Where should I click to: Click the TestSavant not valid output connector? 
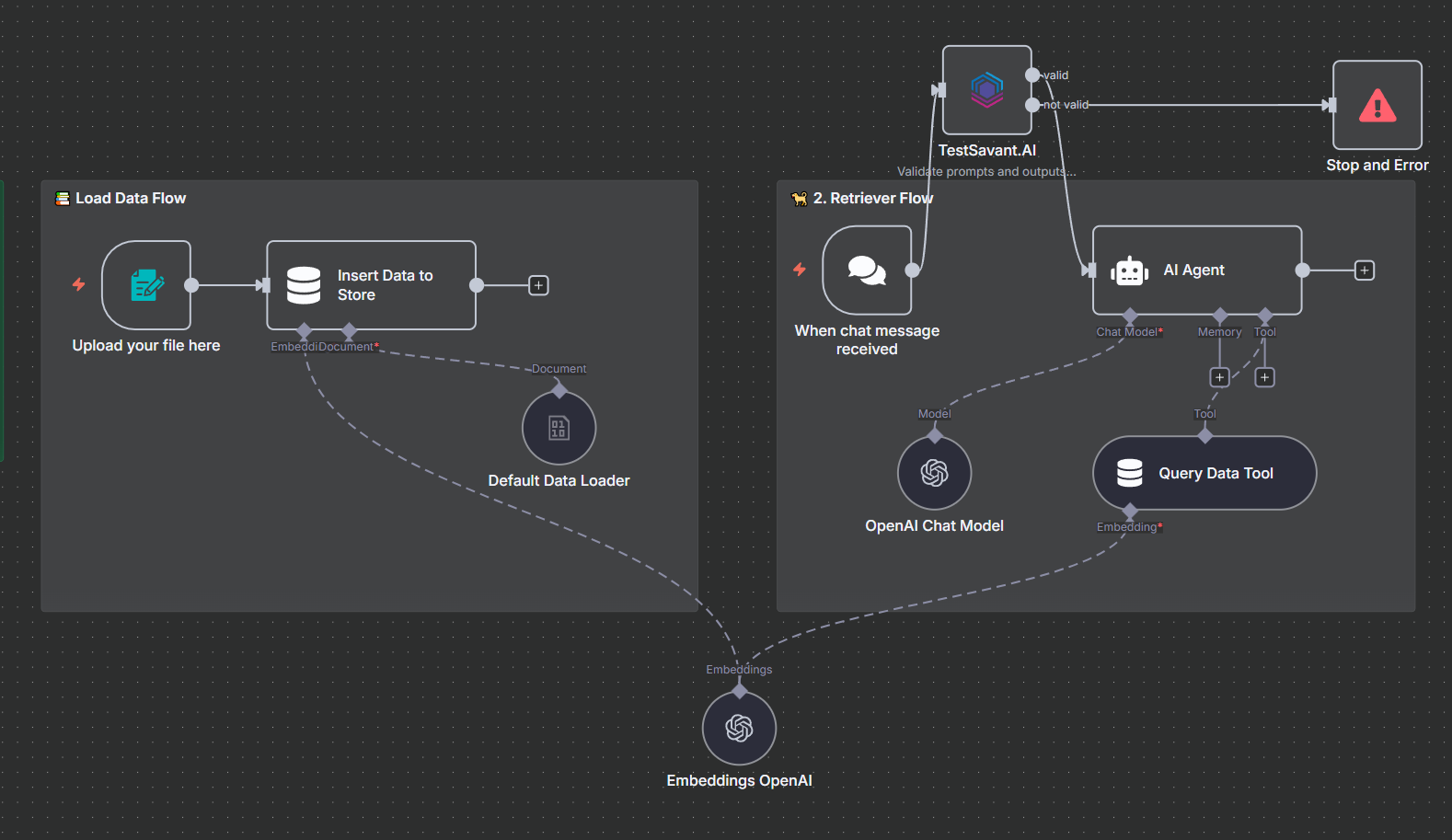[x=1032, y=105]
